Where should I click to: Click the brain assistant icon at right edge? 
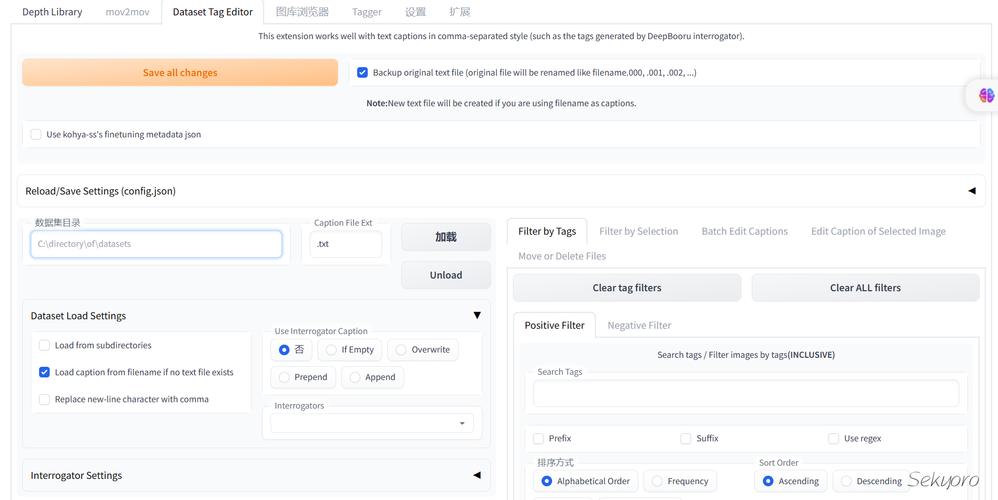(986, 96)
